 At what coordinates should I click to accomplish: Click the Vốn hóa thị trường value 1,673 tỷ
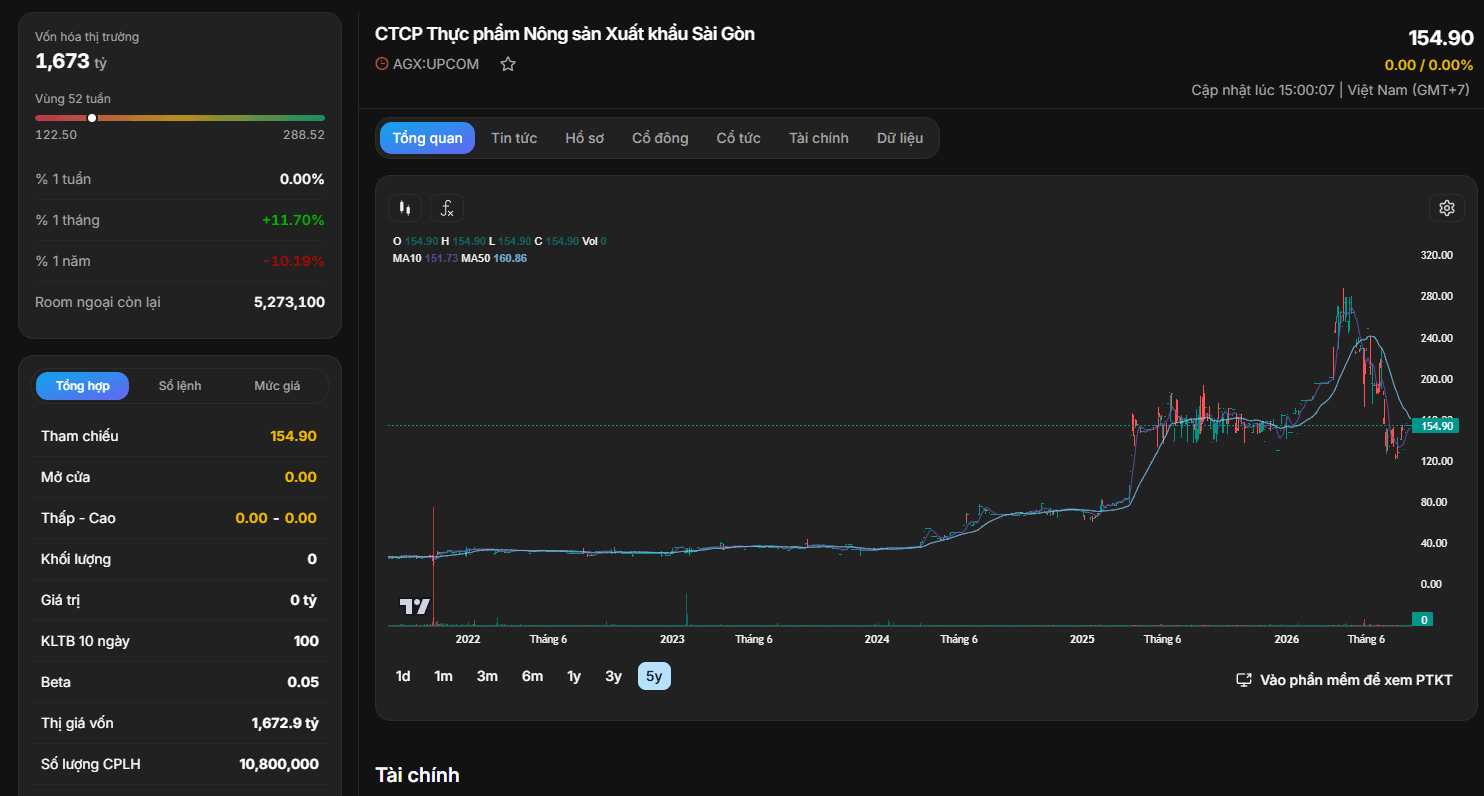pyautogui.click(x=71, y=61)
